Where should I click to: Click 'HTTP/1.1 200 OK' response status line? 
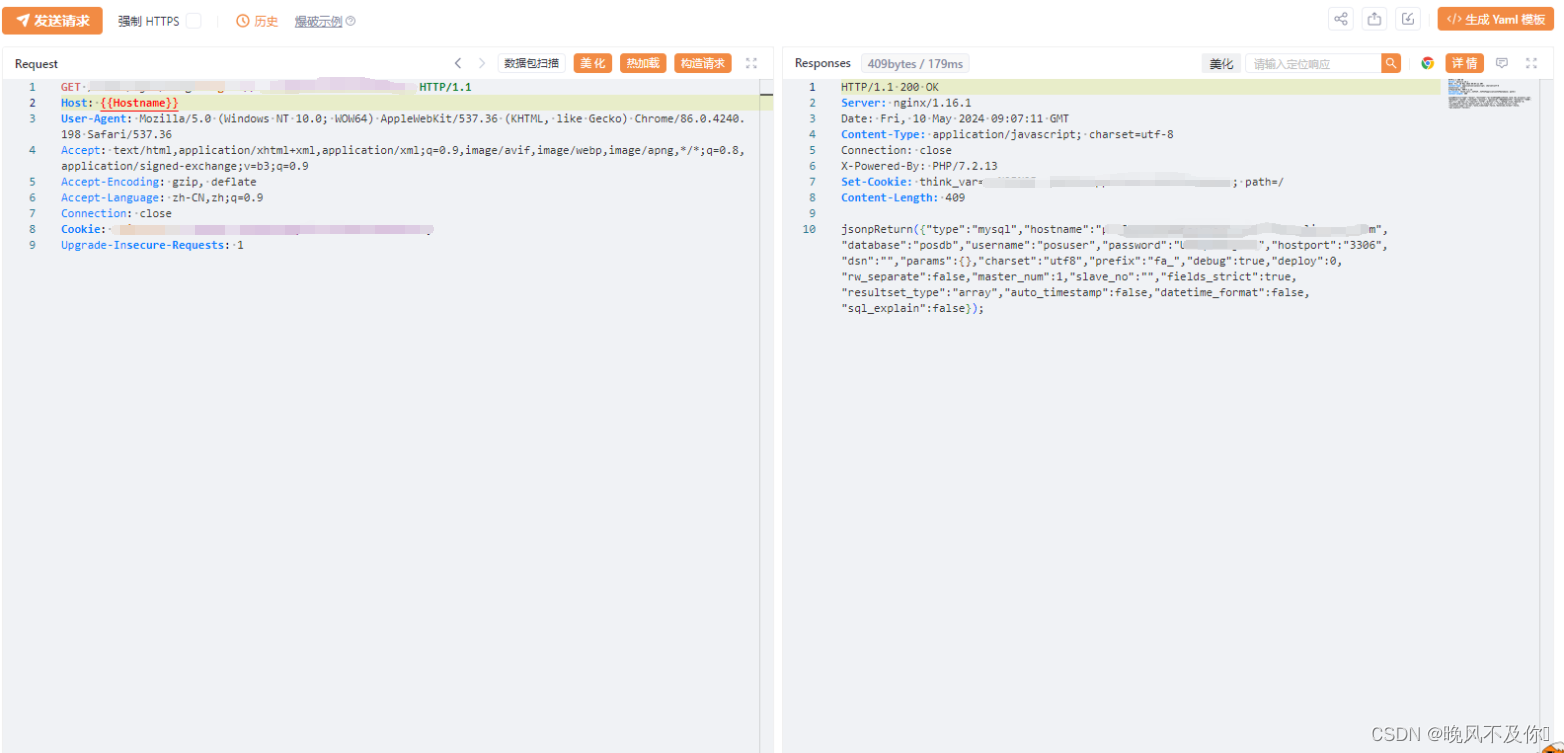tap(890, 87)
